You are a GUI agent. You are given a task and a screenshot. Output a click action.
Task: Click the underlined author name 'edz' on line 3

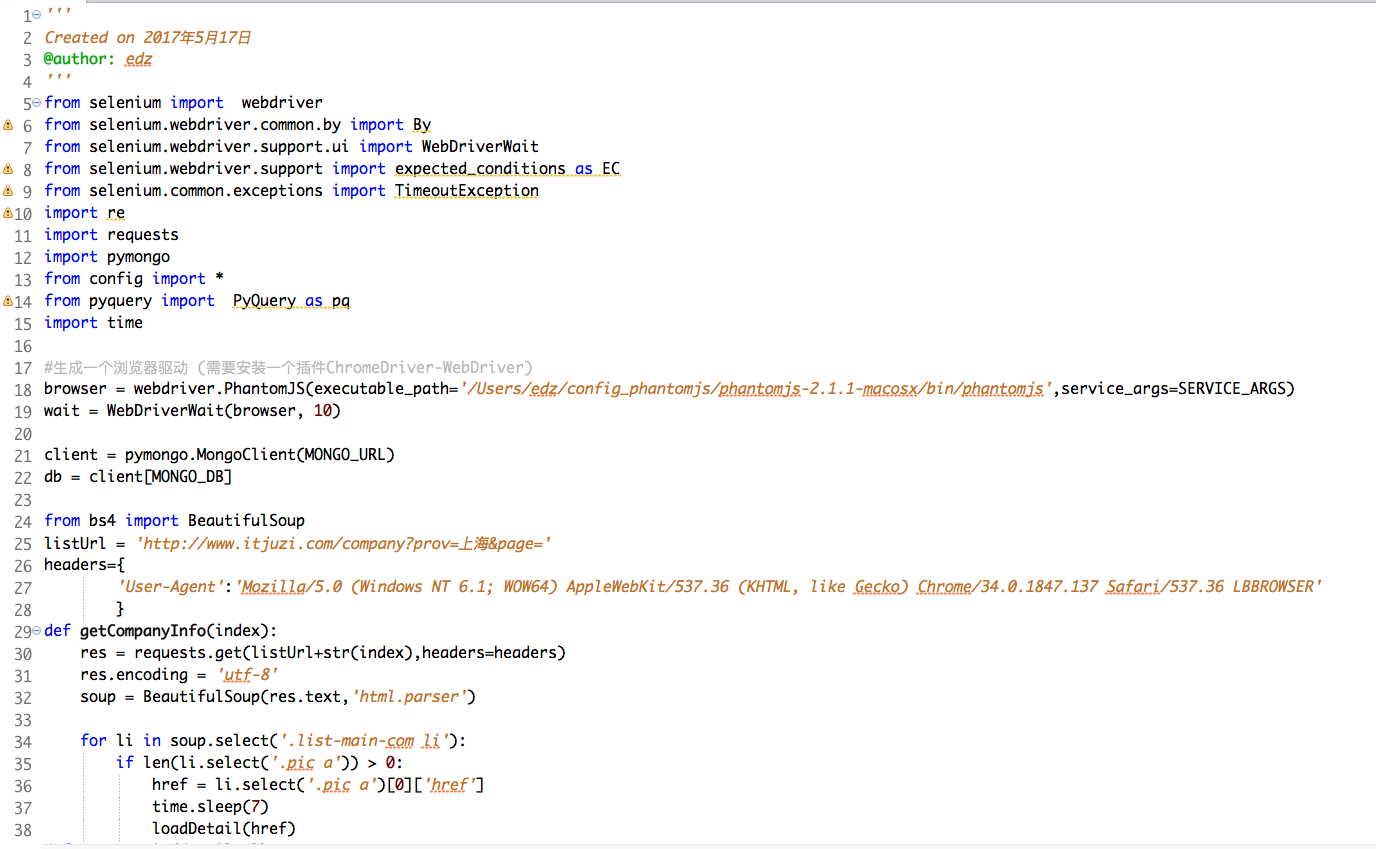click(x=138, y=59)
